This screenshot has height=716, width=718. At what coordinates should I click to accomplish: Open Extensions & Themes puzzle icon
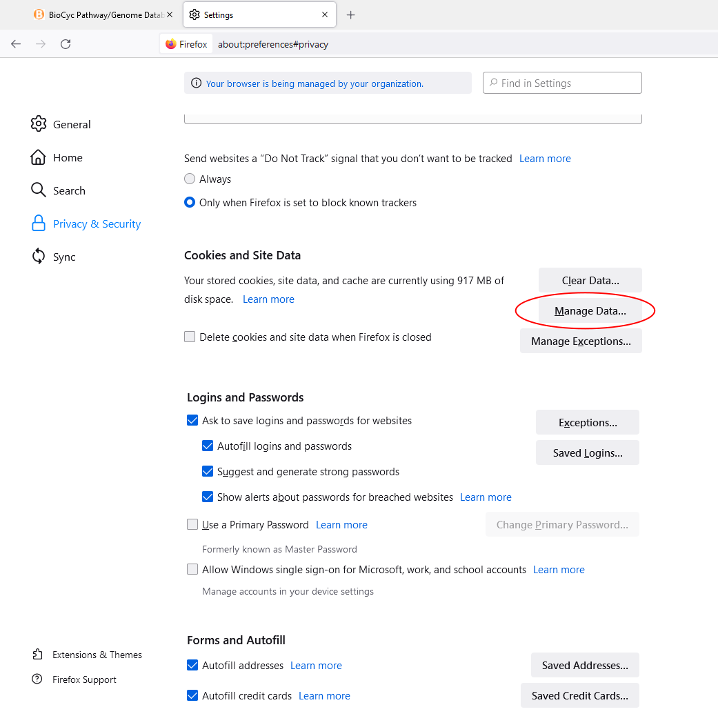tap(37, 654)
